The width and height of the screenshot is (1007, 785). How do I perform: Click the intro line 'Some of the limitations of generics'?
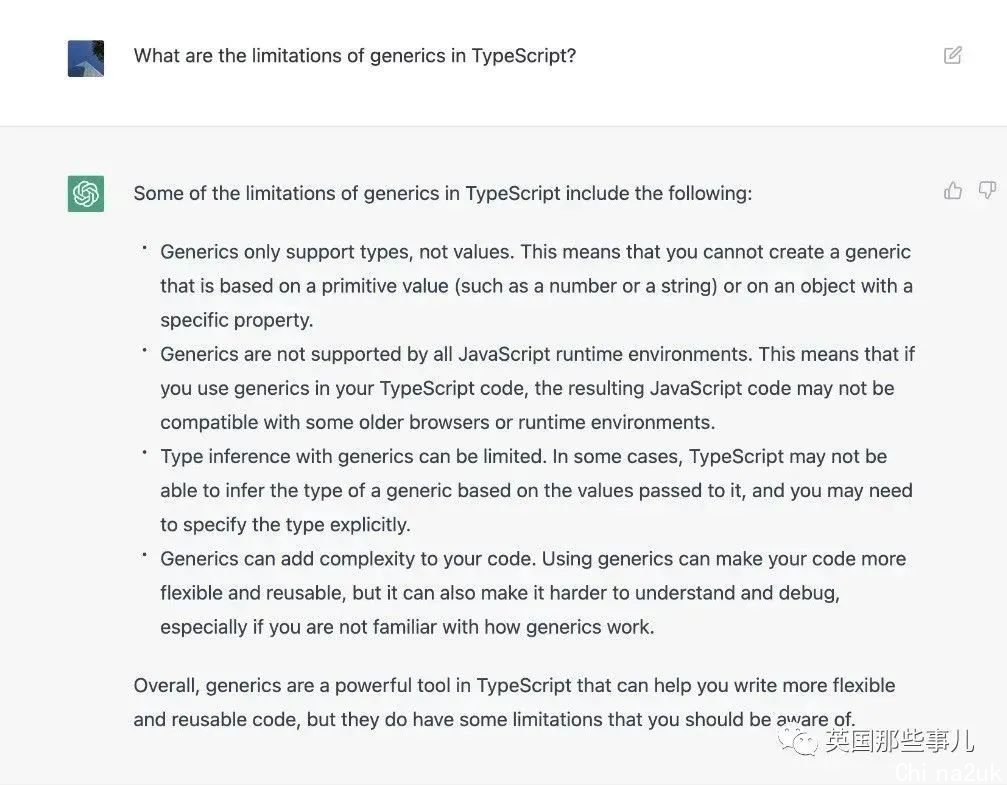point(442,193)
